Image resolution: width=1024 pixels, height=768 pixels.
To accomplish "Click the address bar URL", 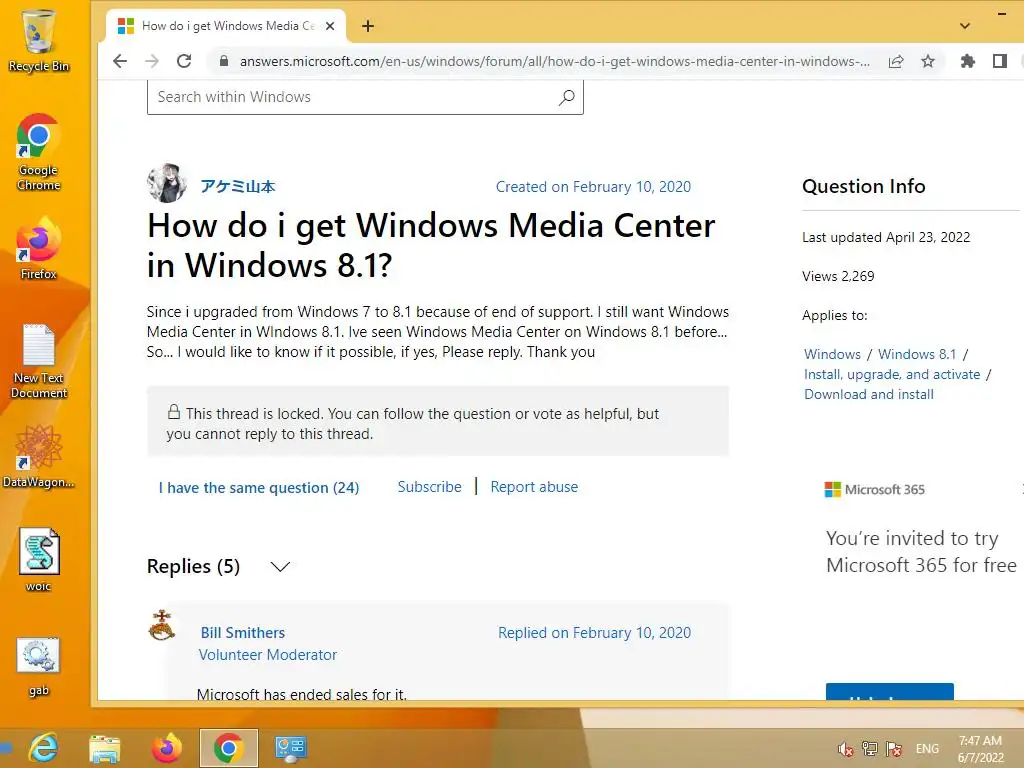I will 554,61.
